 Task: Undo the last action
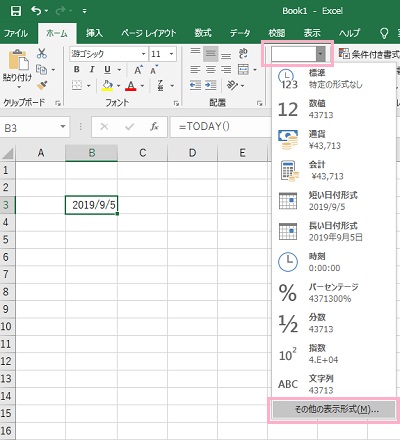click(x=36, y=11)
